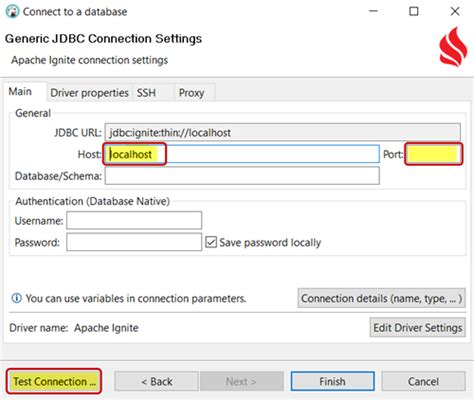
Task: Click the Apache Ignite flame logo
Action: 453,47
